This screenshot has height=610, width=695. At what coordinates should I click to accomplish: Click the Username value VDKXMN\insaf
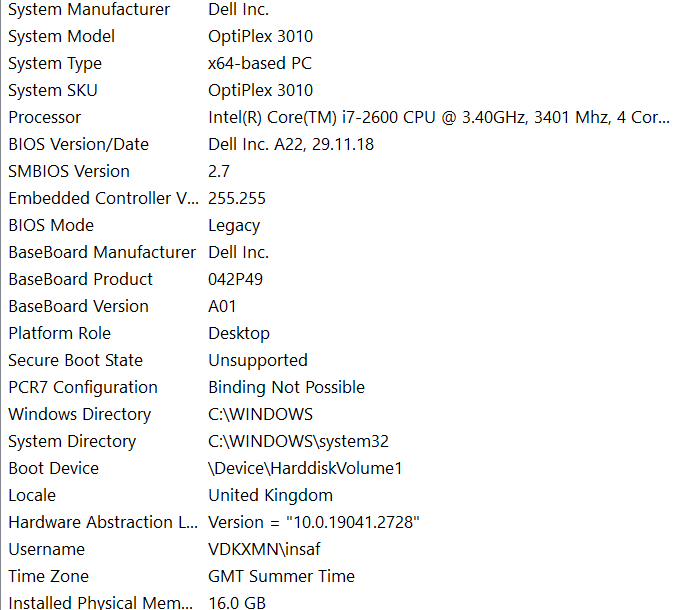point(266,549)
